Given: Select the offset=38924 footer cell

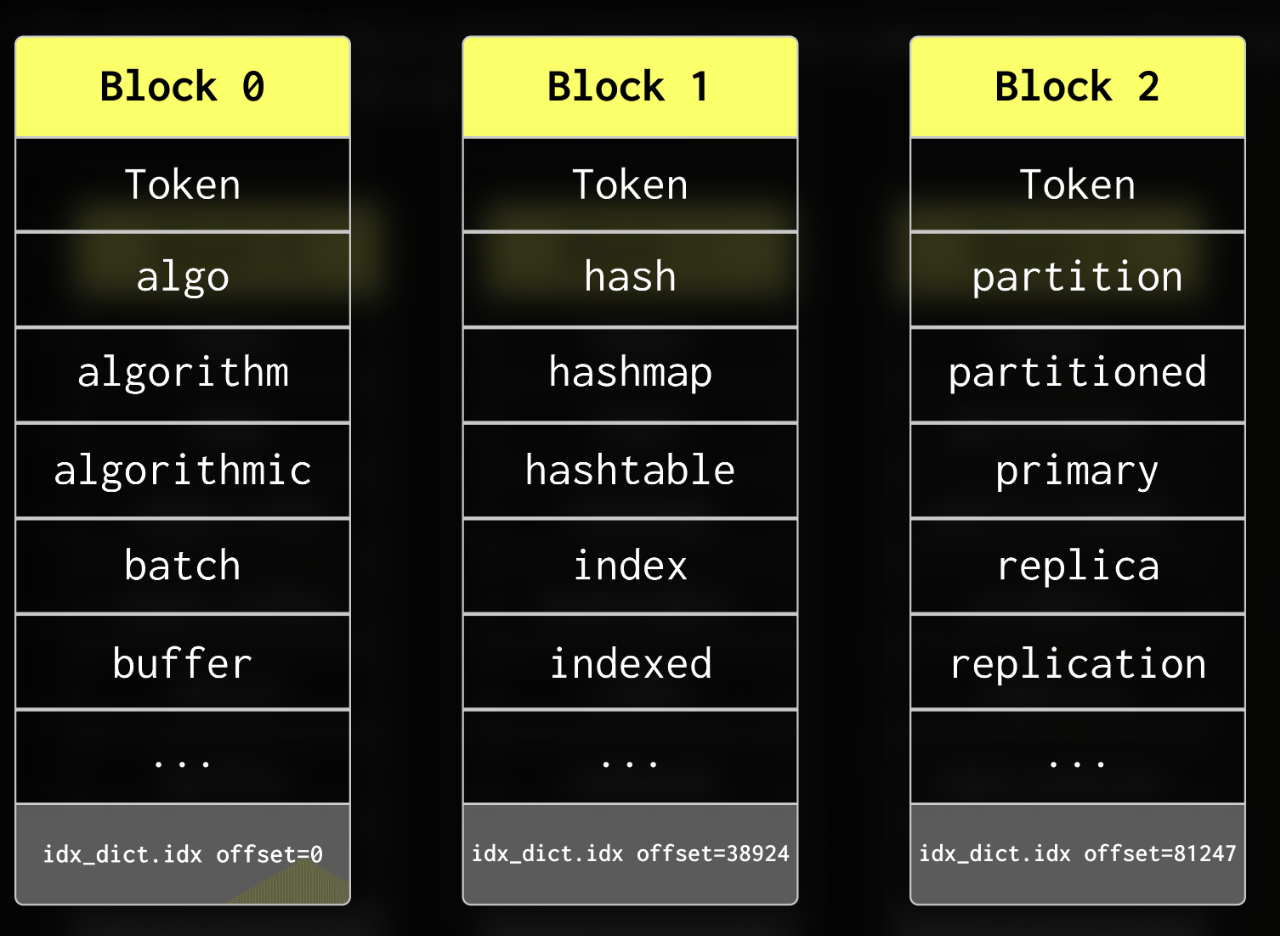Looking at the screenshot, I should click(x=630, y=854).
